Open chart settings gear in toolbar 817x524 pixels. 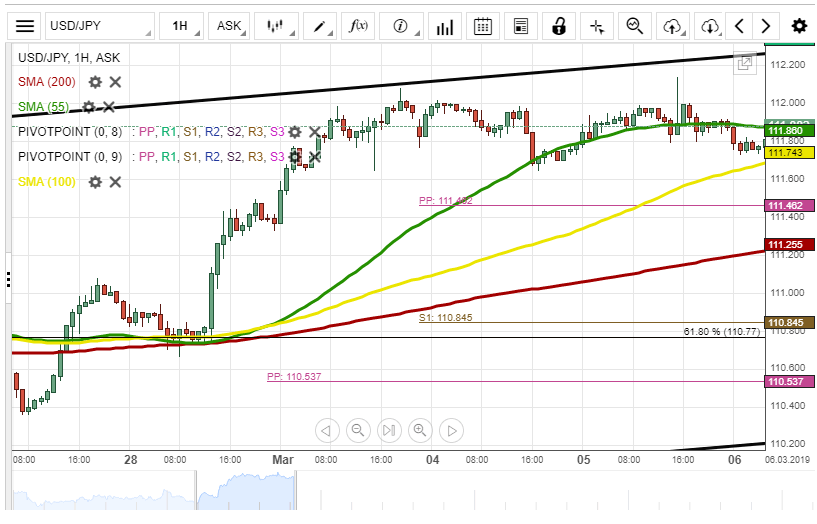(x=799, y=26)
